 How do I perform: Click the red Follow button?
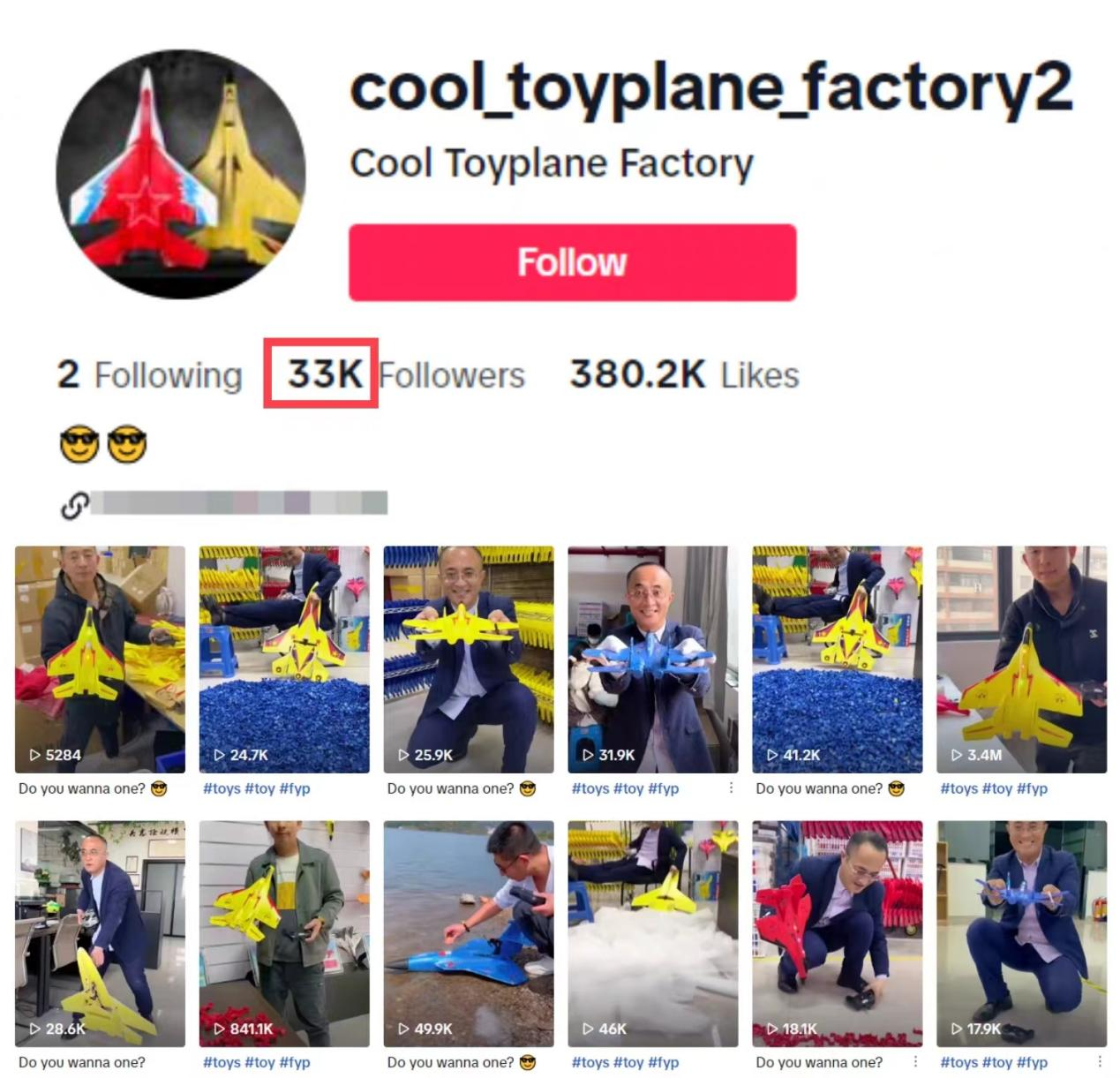click(572, 262)
